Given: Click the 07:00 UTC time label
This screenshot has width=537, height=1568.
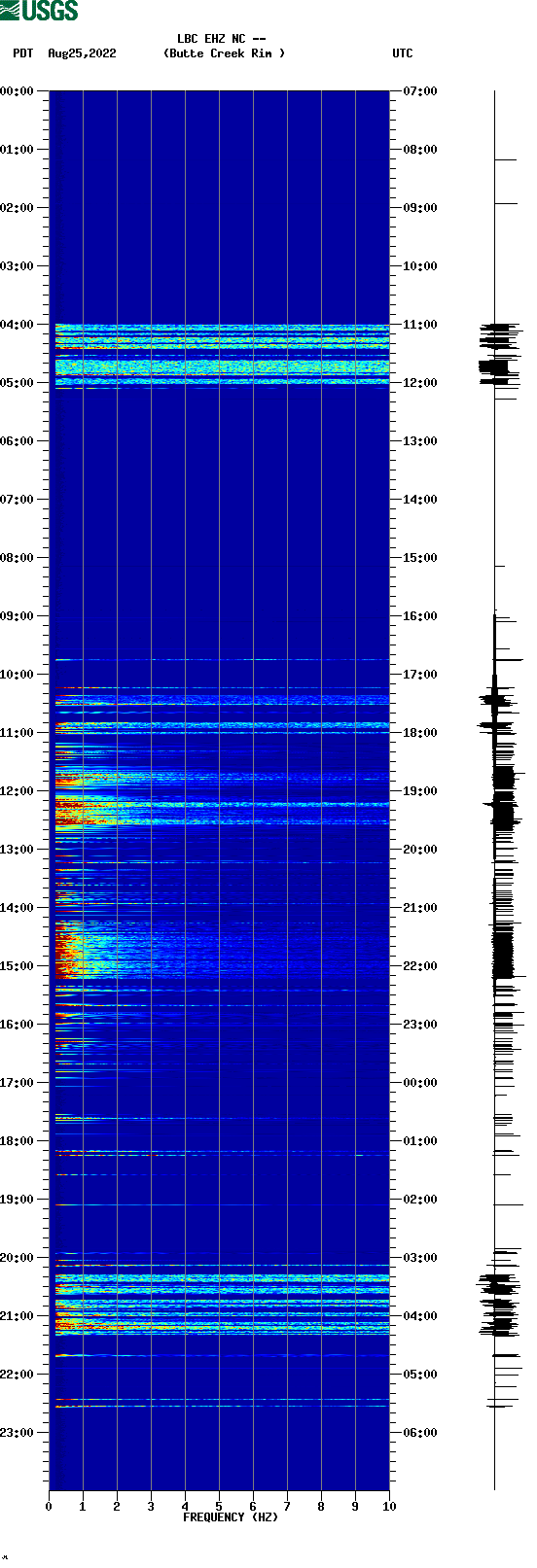Looking at the screenshot, I should pyautogui.click(x=420, y=91).
